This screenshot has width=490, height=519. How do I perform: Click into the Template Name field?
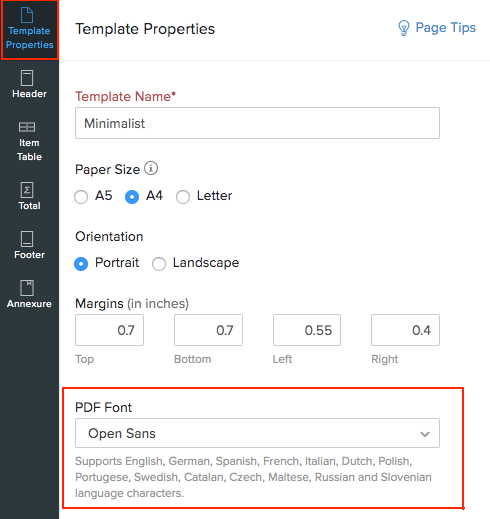click(x=257, y=123)
